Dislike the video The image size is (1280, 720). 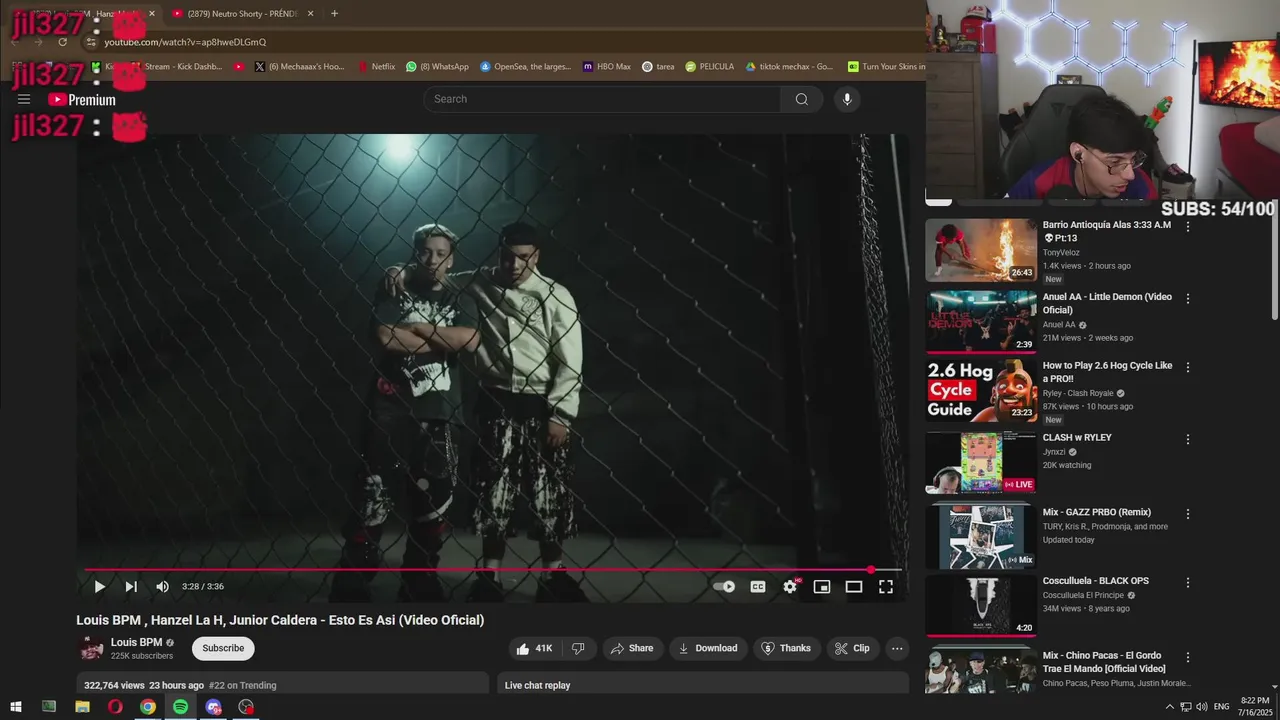(578, 648)
